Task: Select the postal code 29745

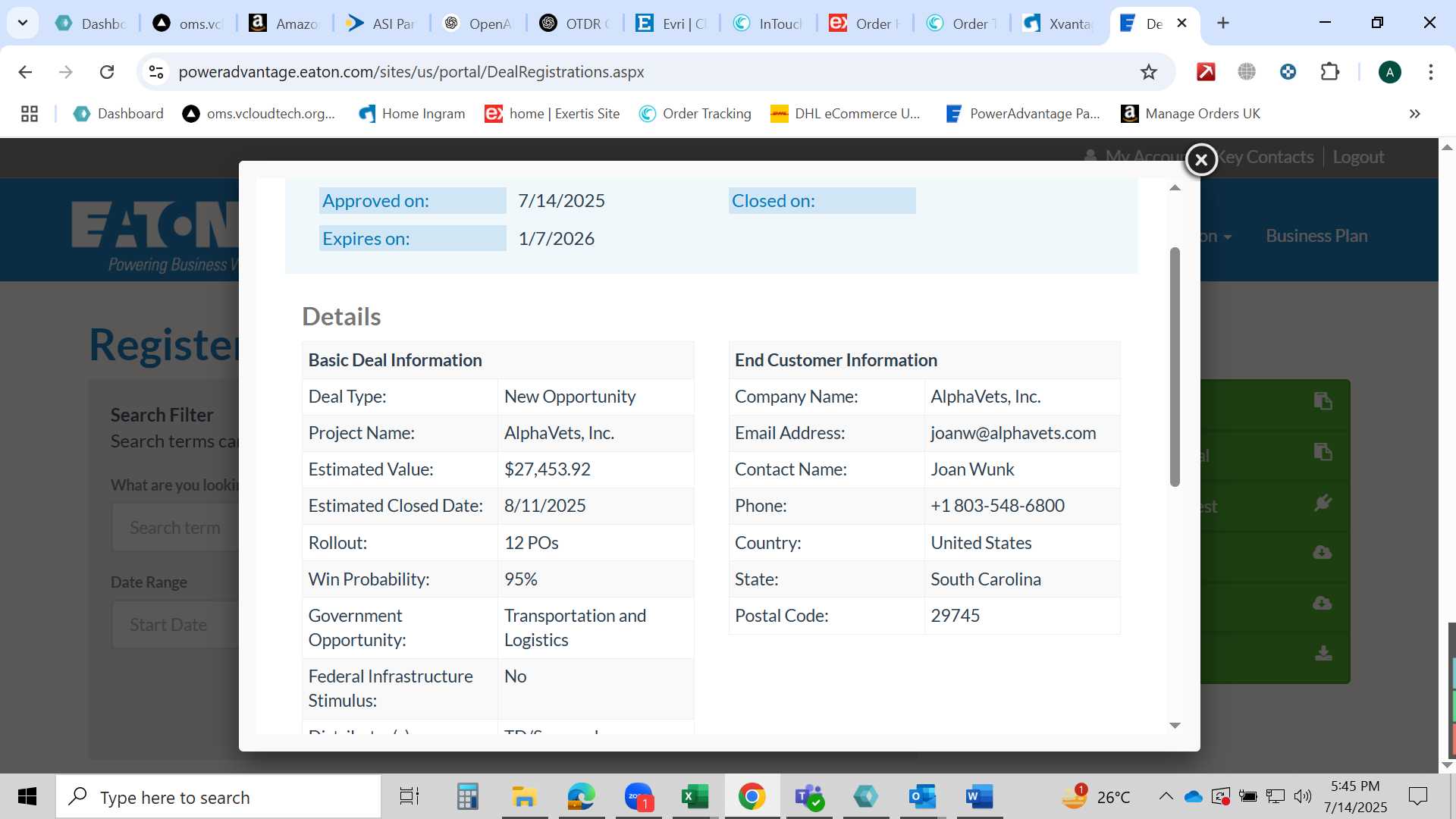Action: [x=955, y=616]
